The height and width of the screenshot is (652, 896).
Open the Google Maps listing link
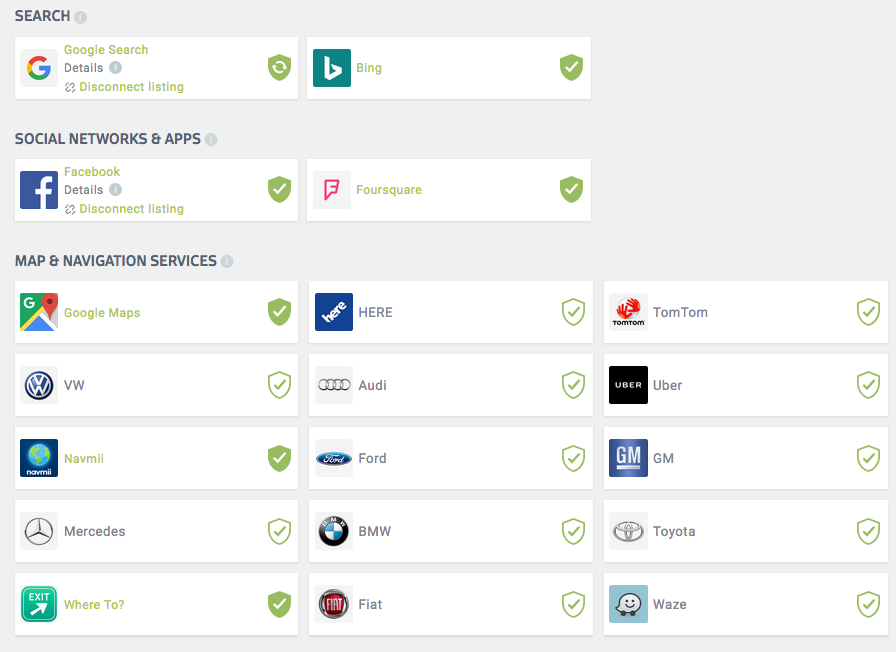[x=102, y=313]
